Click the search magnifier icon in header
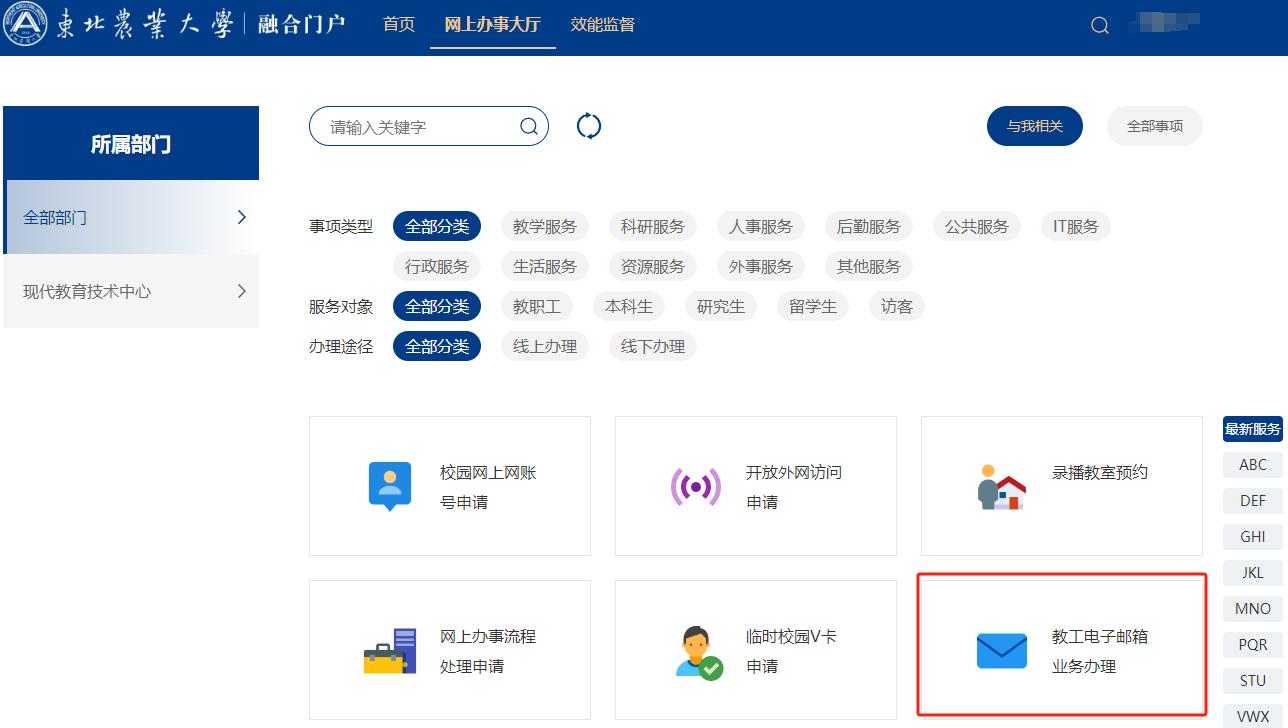 tap(1100, 26)
